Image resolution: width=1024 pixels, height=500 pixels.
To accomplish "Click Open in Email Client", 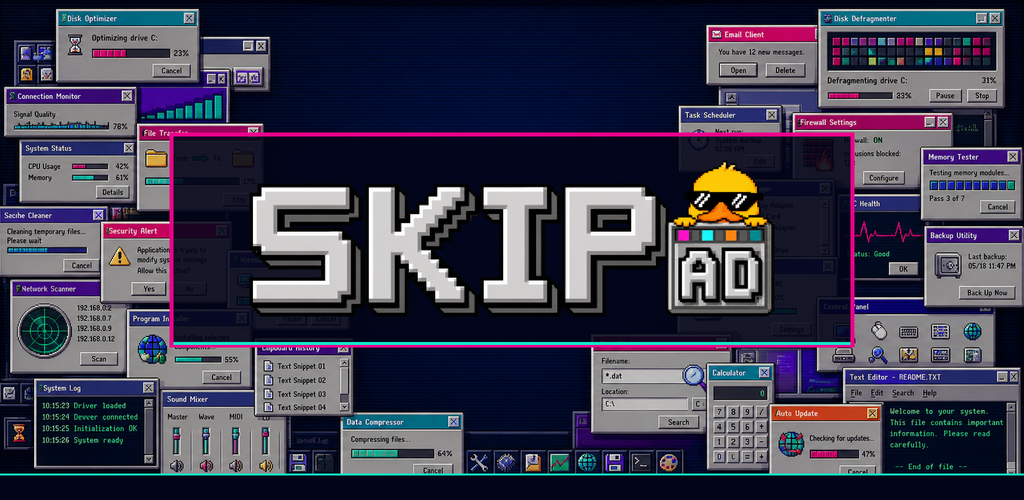I will pos(739,70).
